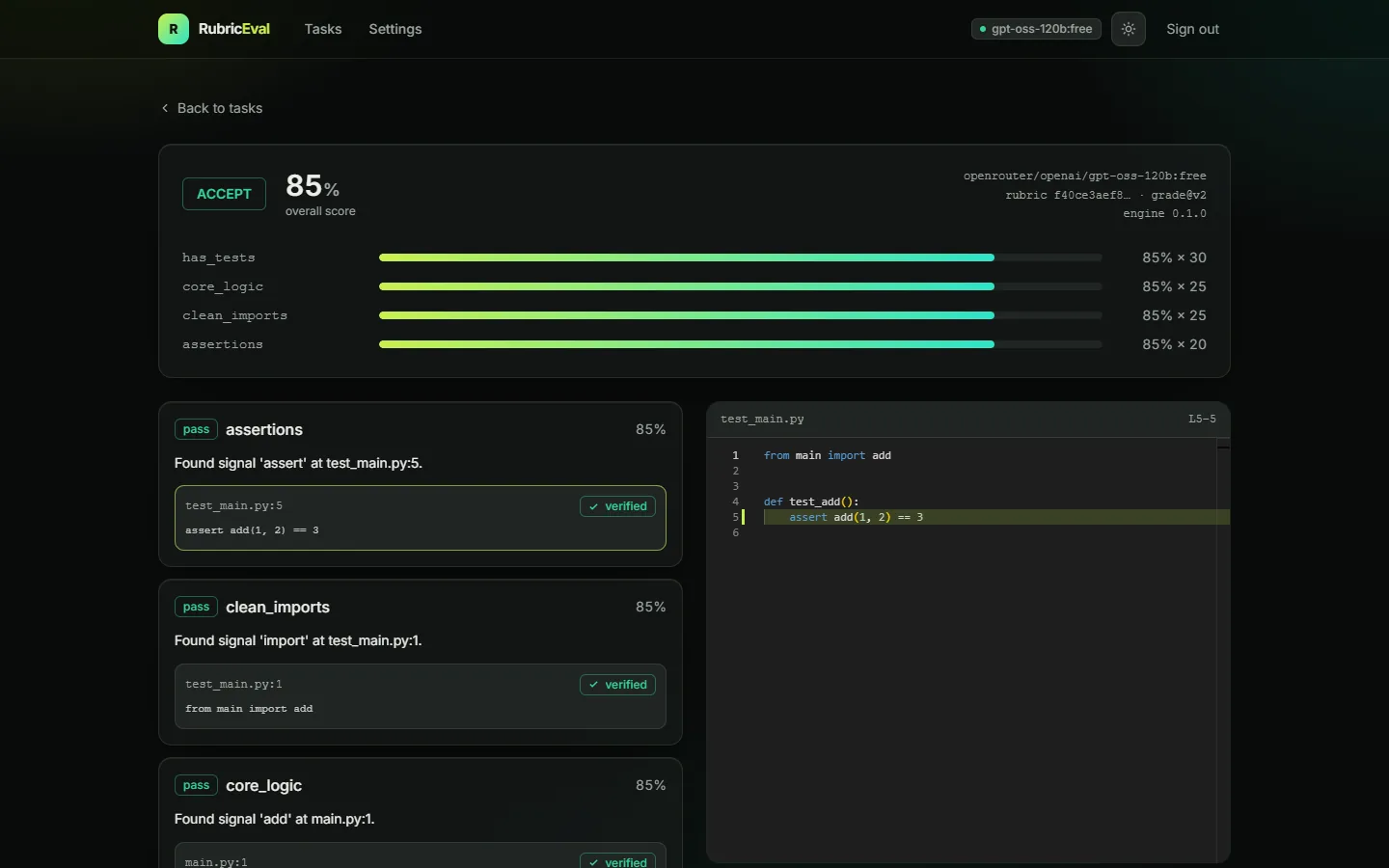The width and height of the screenshot is (1389, 868).
Task: Sign out of the account
Action: [x=1192, y=29]
